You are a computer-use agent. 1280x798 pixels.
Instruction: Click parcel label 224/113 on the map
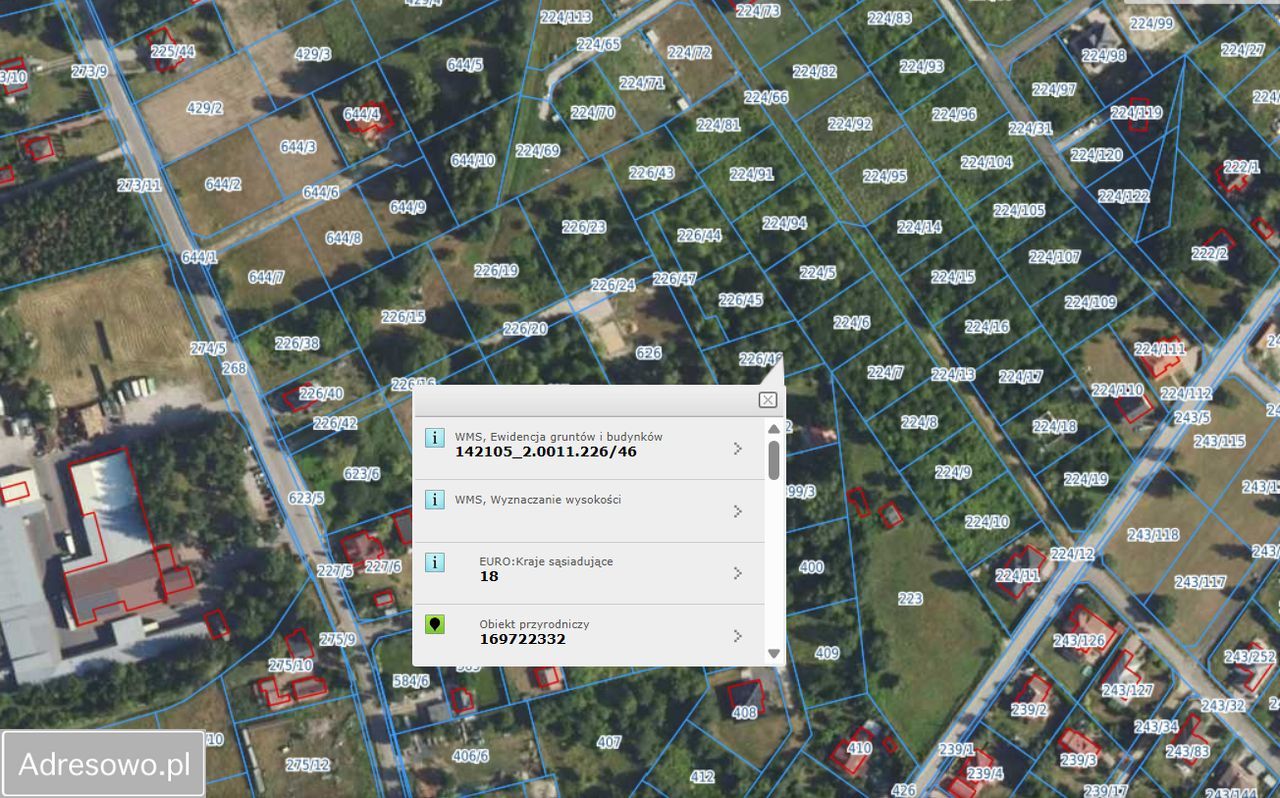566,16
